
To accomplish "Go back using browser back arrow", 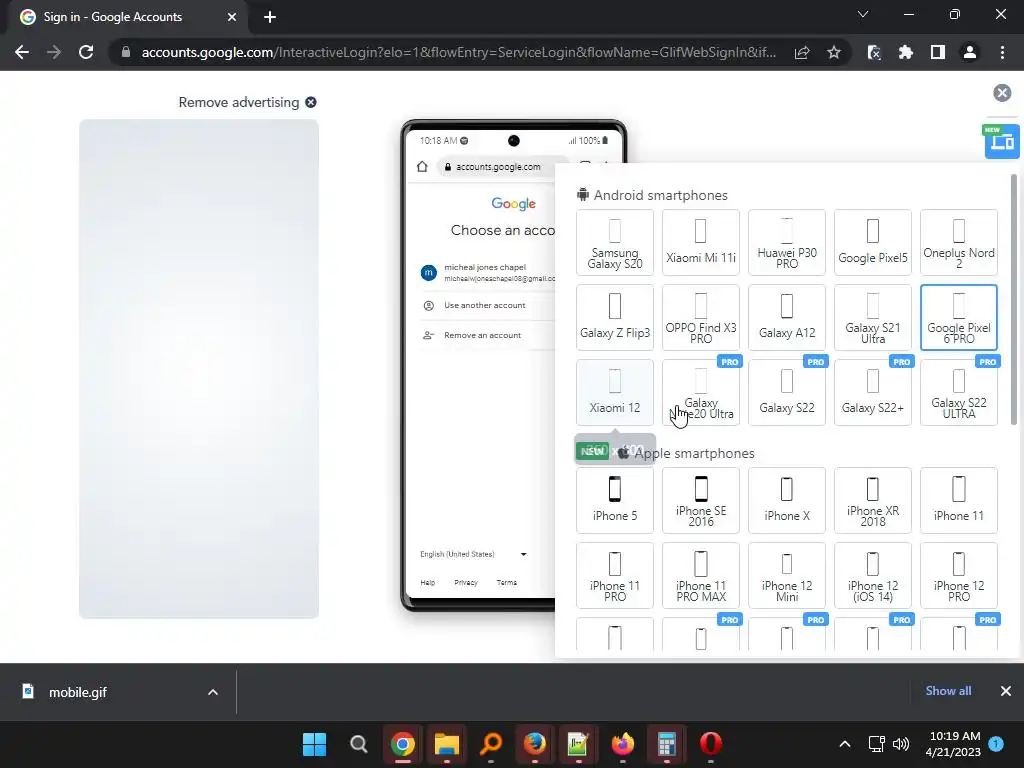I will pos(22,52).
